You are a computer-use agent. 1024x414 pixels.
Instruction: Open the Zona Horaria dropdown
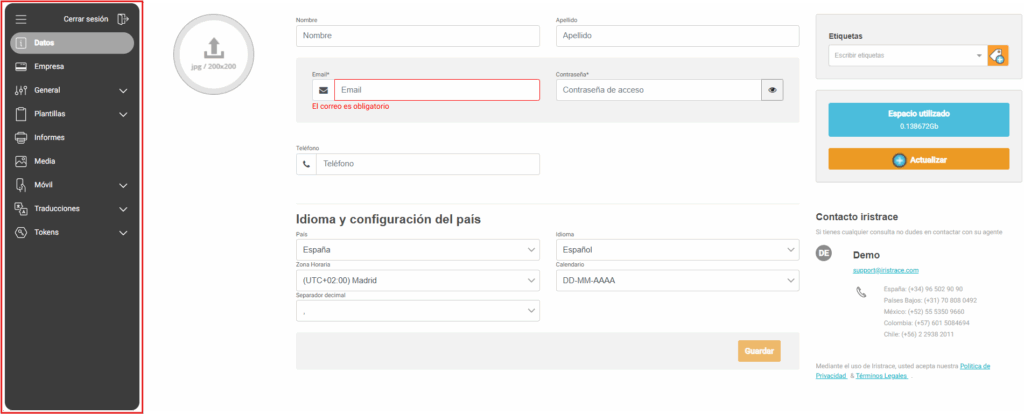click(x=418, y=280)
